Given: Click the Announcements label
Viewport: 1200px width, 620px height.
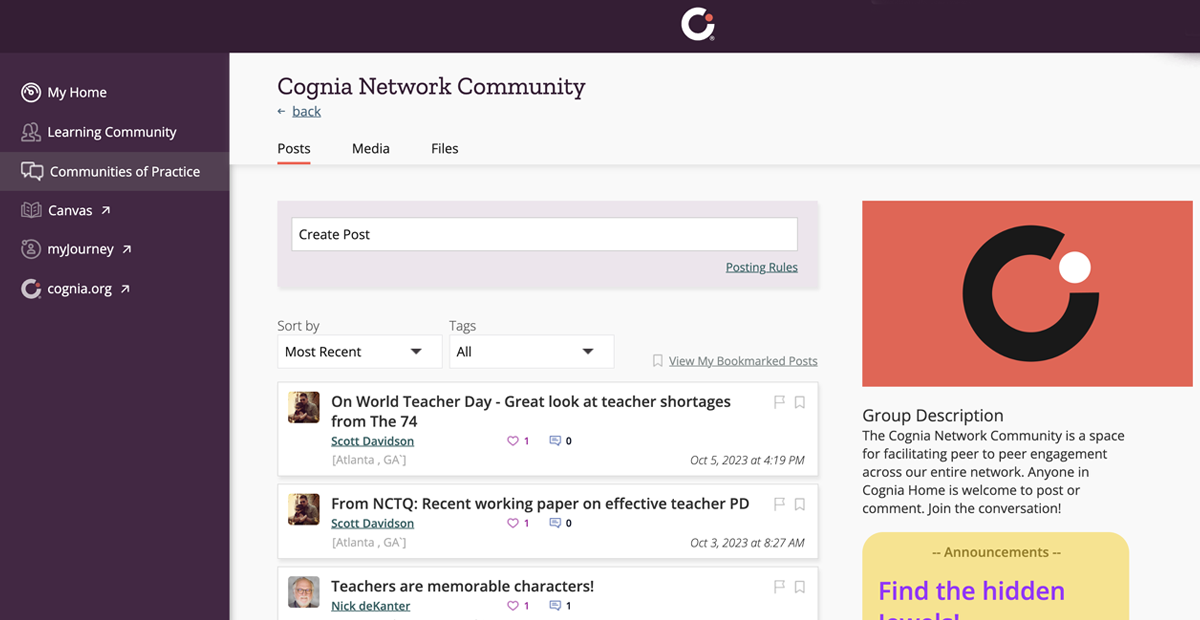Looking at the screenshot, I should point(996,552).
